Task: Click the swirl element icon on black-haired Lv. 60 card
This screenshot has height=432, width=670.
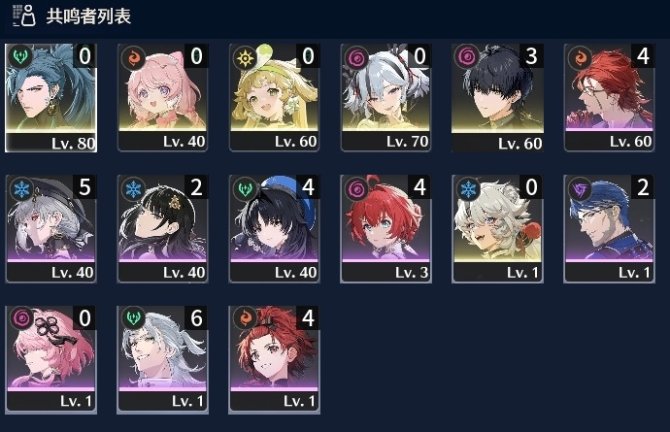Action: click(467, 57)
